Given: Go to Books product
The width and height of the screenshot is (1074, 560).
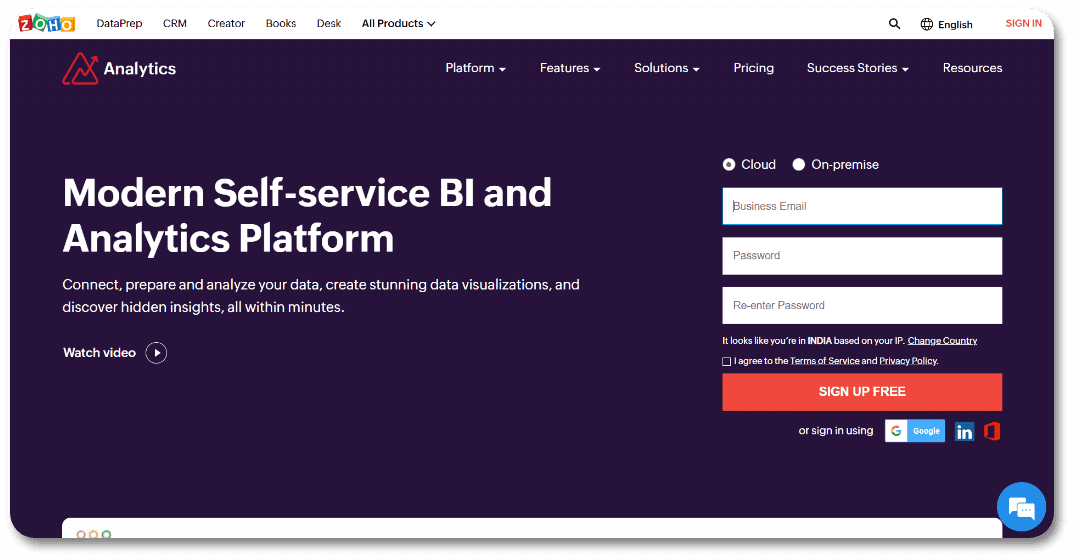Looking at the screenshot, I should coord(281,23).
